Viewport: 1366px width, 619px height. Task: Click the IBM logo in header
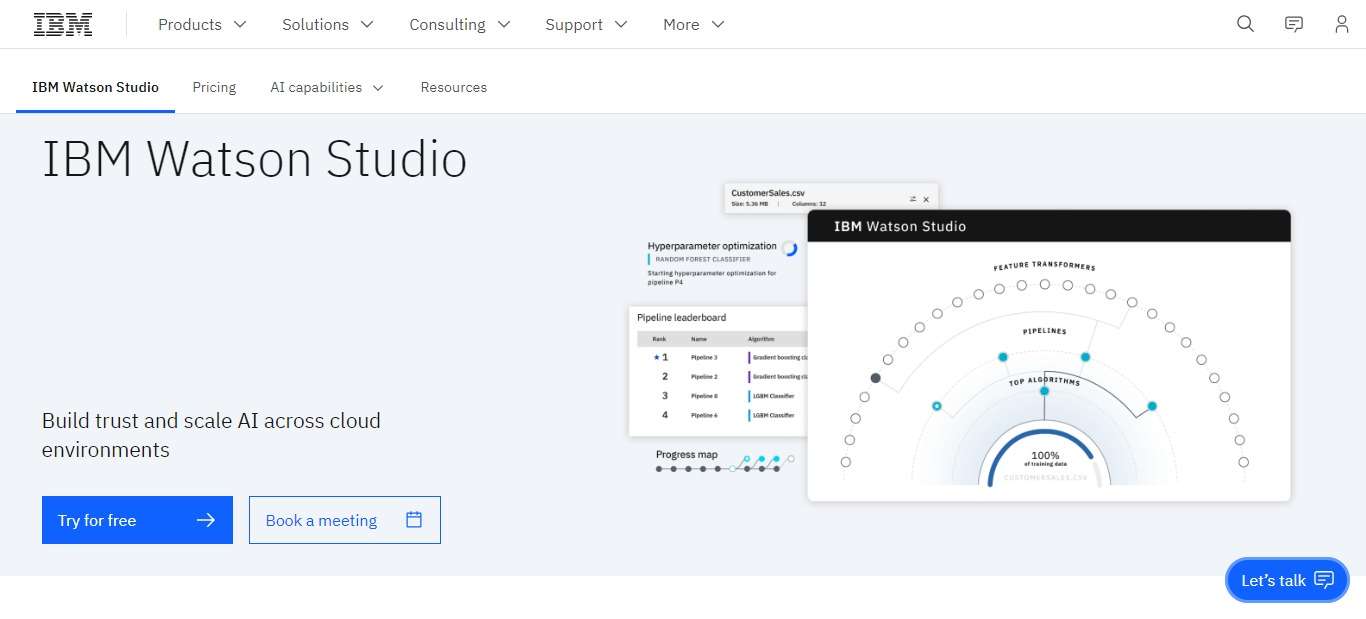tap(63, 24)
